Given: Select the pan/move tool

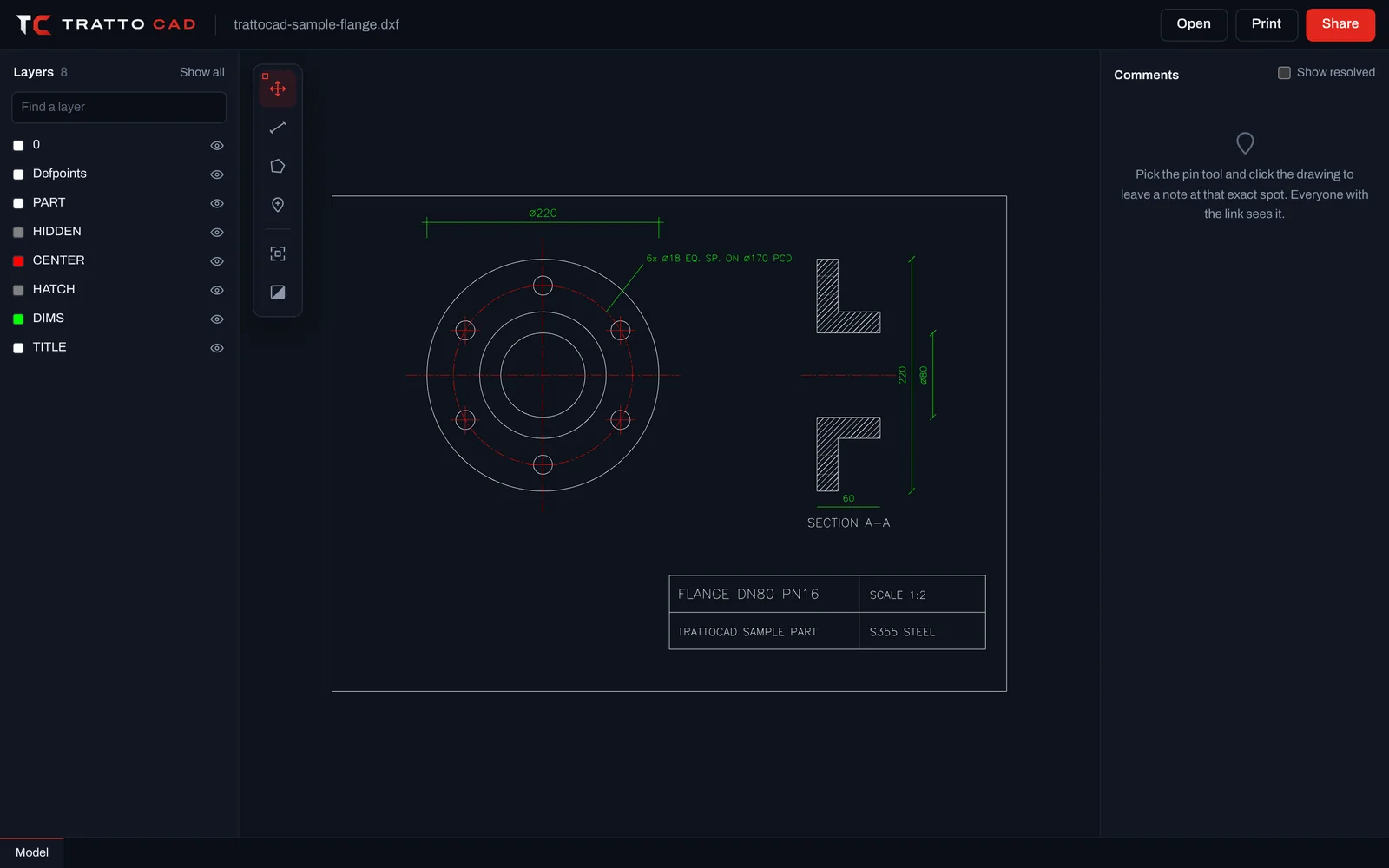Looking at the screenshot, I should (x=278, y=89).
